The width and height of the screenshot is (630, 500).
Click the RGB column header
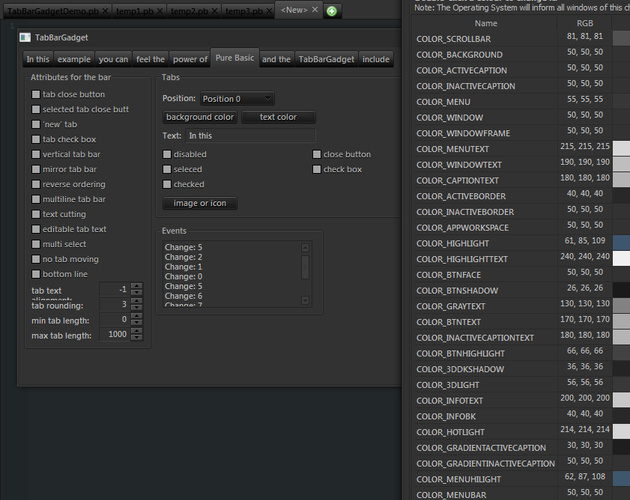(585, 23)
